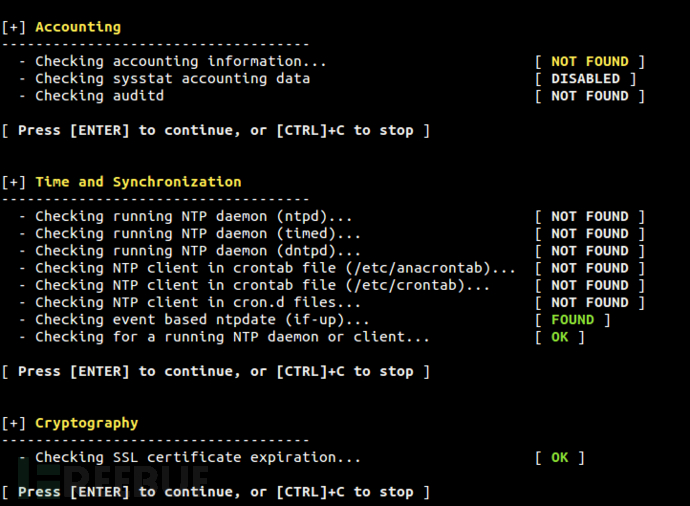Click NOT FOUND status beside auditd
The width and height of the screenshot is (690, 506).
coord(589,96)
